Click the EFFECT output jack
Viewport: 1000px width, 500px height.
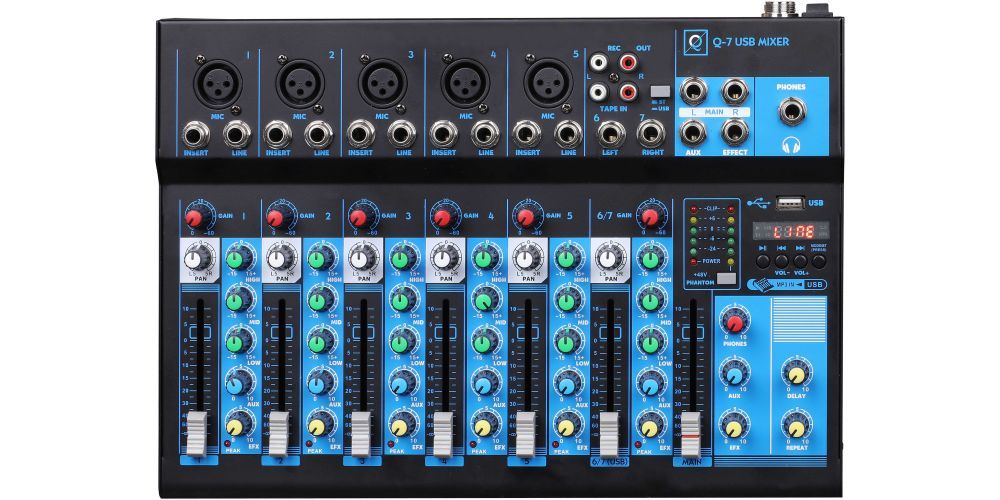[x=735, y=132]
